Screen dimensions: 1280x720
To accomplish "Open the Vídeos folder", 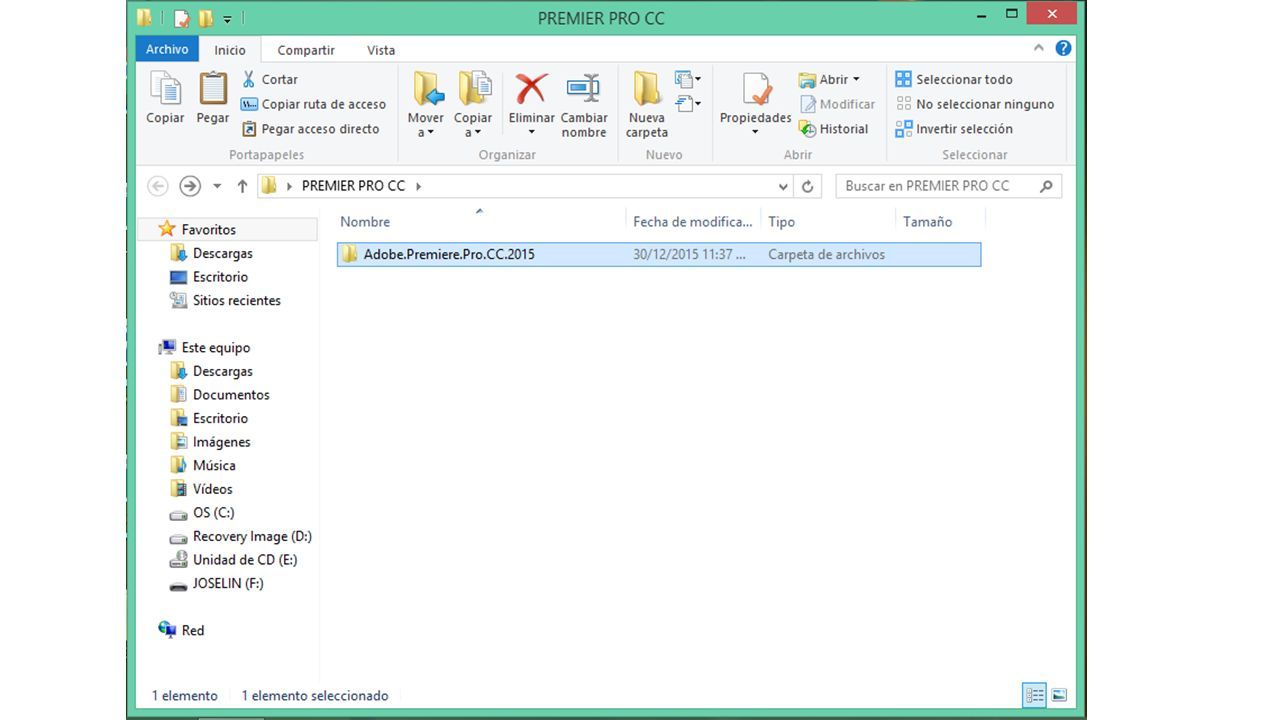I will pyautogui.click(x=212, y=489).
